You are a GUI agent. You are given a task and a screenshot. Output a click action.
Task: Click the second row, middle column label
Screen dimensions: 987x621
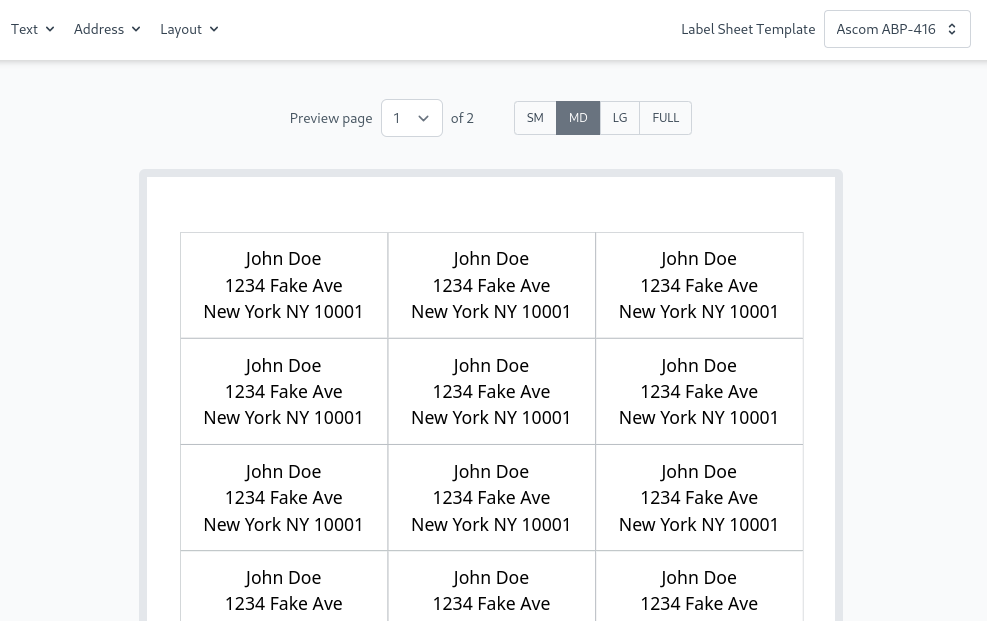[x=491, y=391]
